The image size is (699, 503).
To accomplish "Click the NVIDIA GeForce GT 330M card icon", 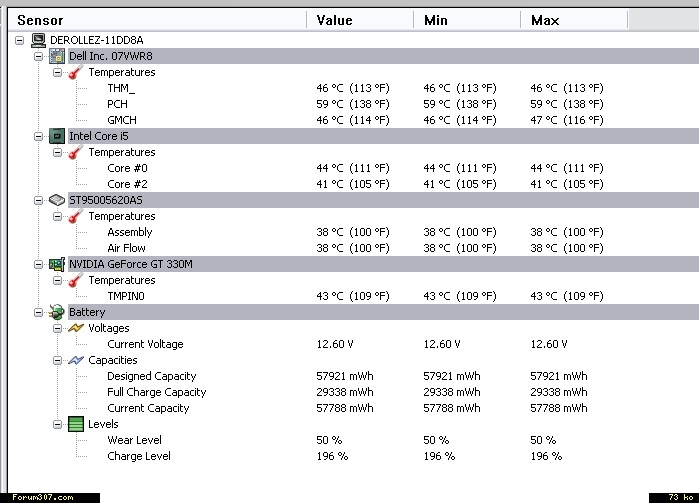I will pyautogui.click(x=58, y=264).
